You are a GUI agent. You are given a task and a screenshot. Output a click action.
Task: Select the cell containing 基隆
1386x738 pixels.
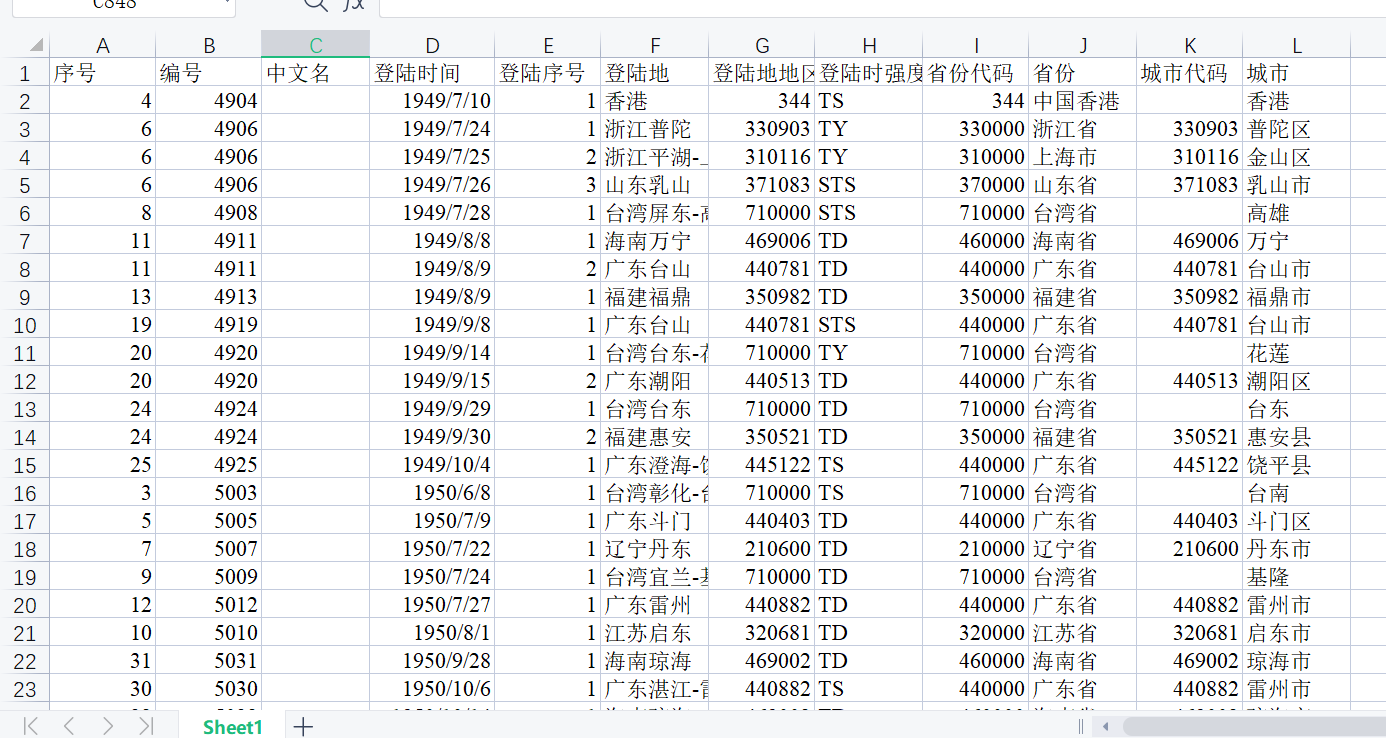click(1297, 577)
